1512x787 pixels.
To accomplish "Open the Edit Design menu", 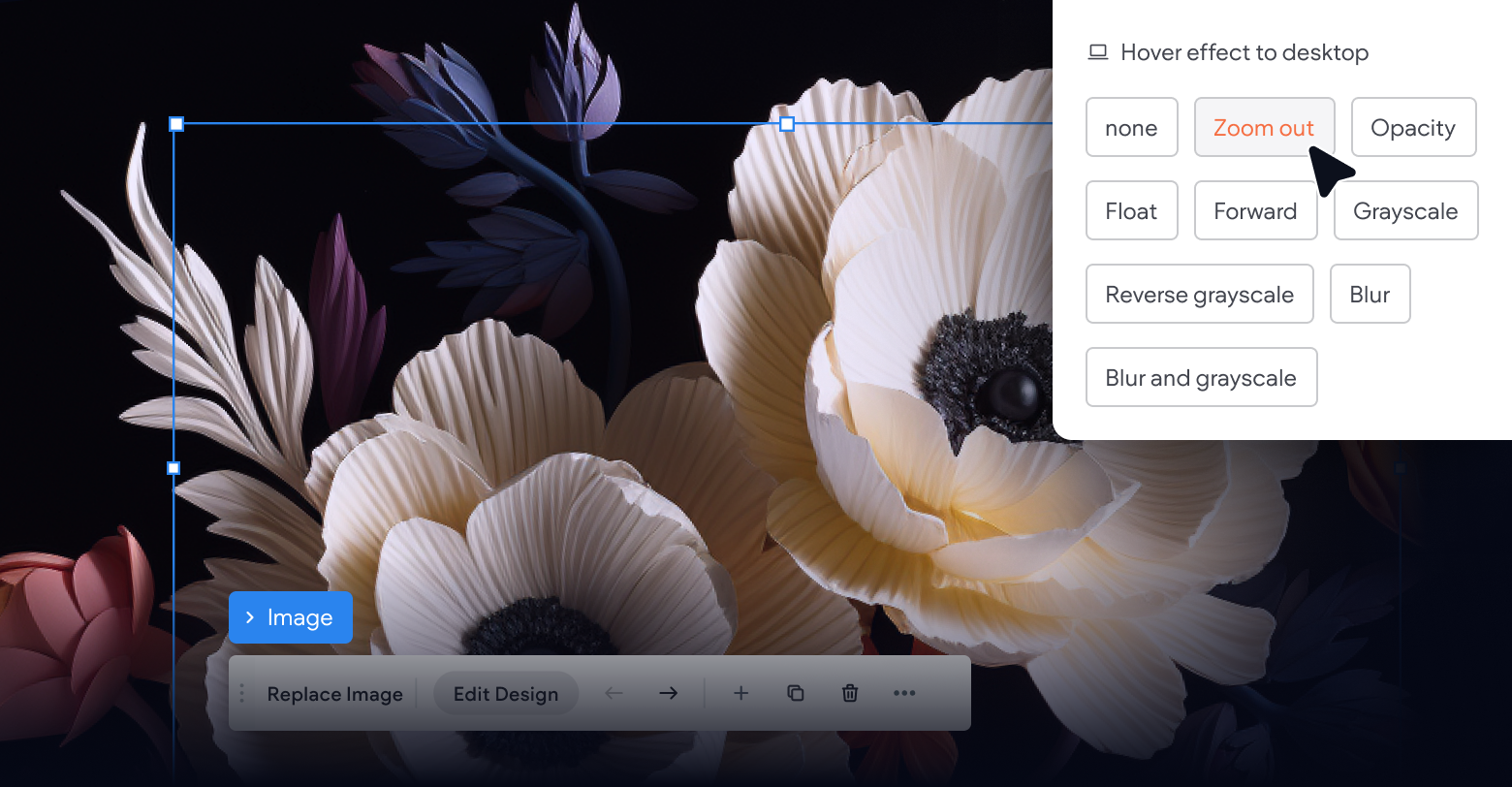I will point(505,693).
